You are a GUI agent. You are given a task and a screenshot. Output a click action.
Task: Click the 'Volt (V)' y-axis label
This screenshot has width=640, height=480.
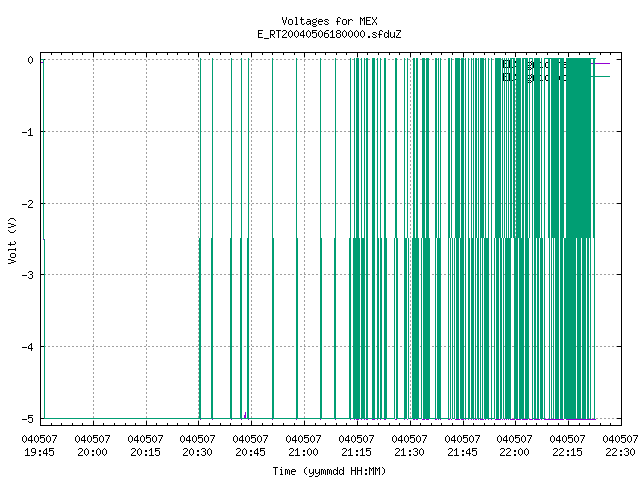[12, 240]
